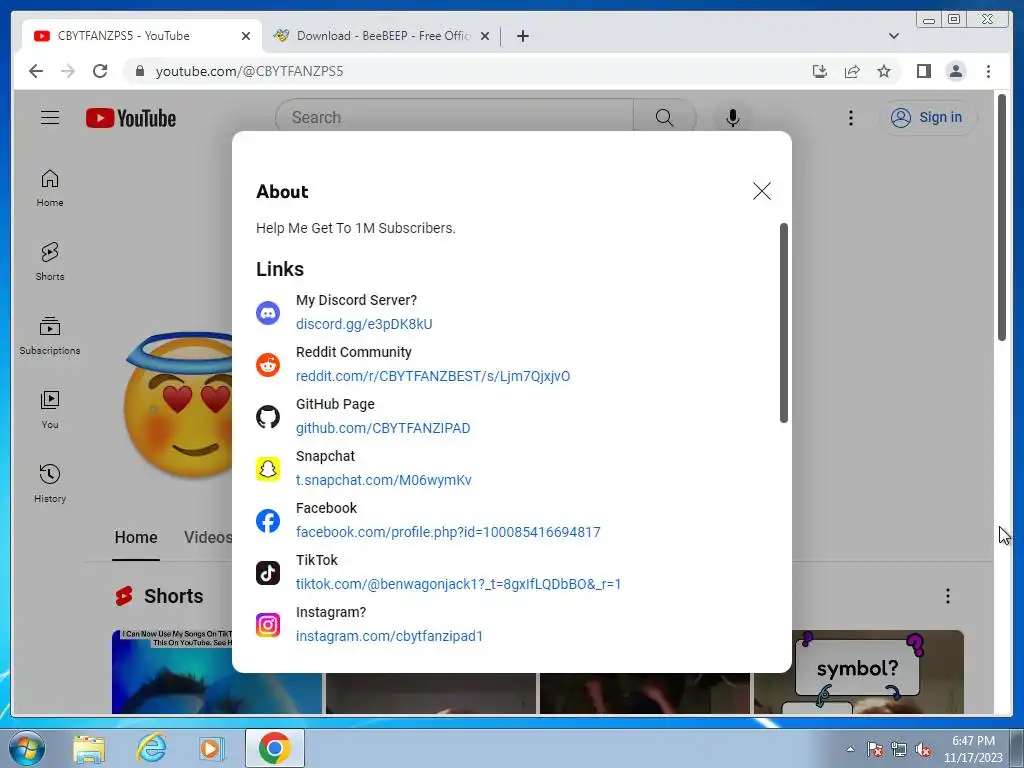Open YouTube settings three-dot menu
The image size is (1024, 768).
tap(850, 118)
